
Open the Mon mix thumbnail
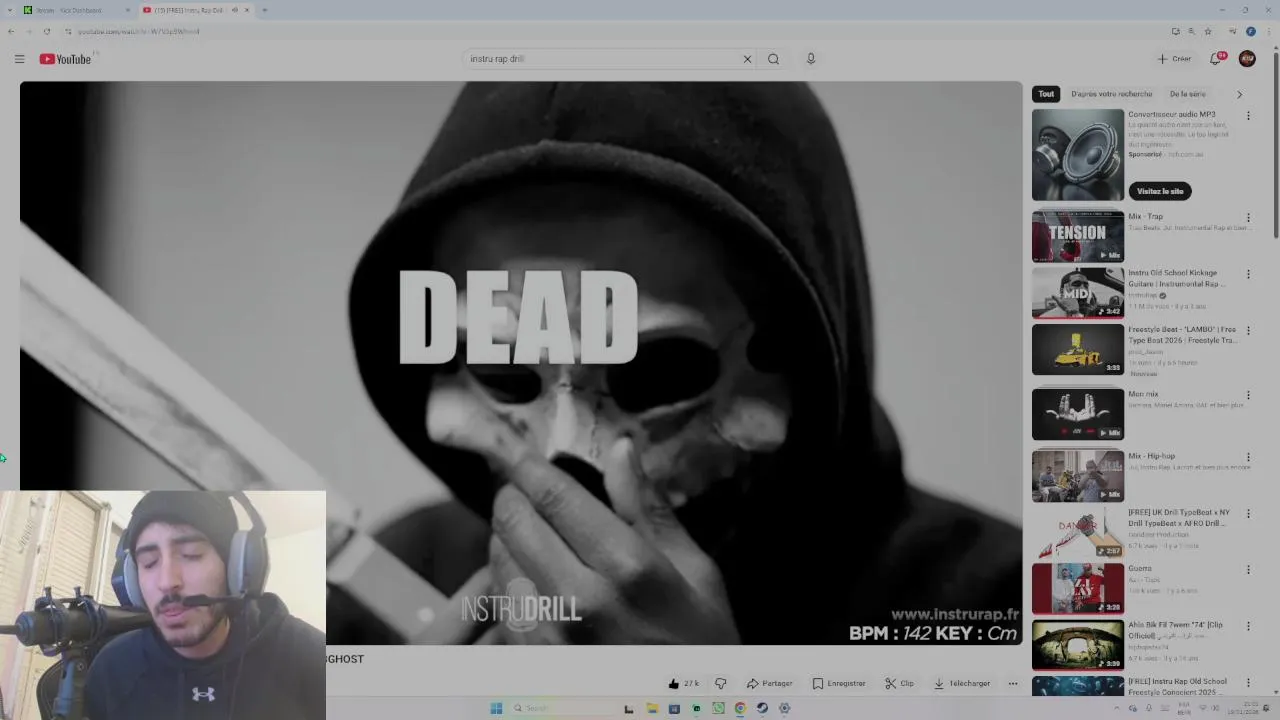click(x=1078, y=414)
